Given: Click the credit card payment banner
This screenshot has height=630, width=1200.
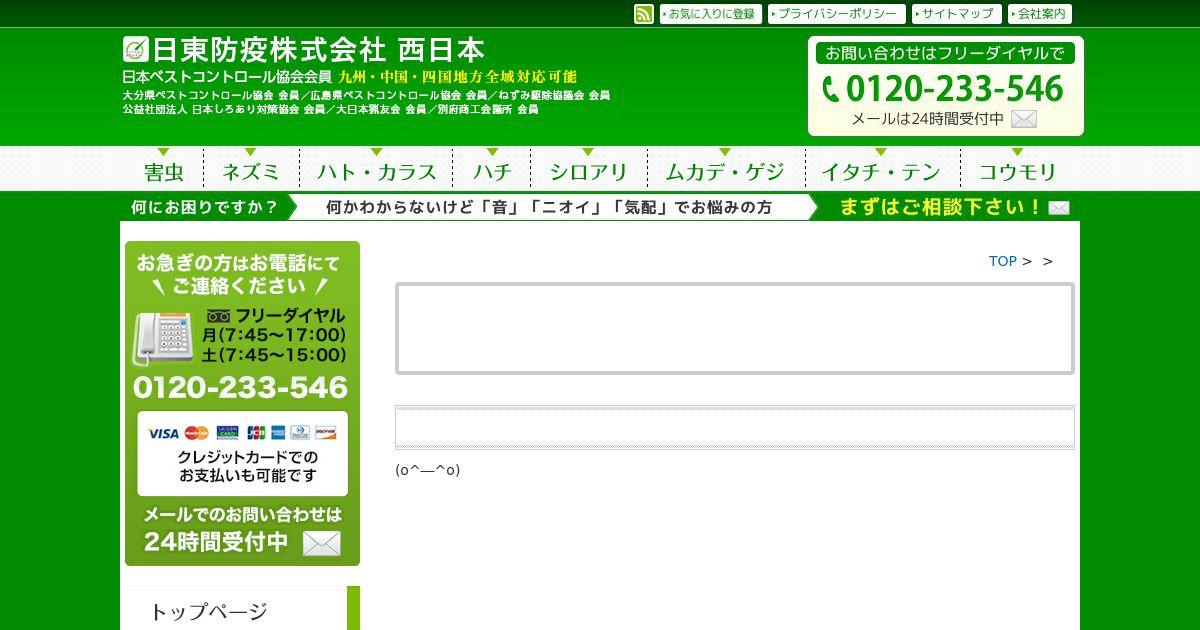Looking at the screenshot, I should pos(243,454).
